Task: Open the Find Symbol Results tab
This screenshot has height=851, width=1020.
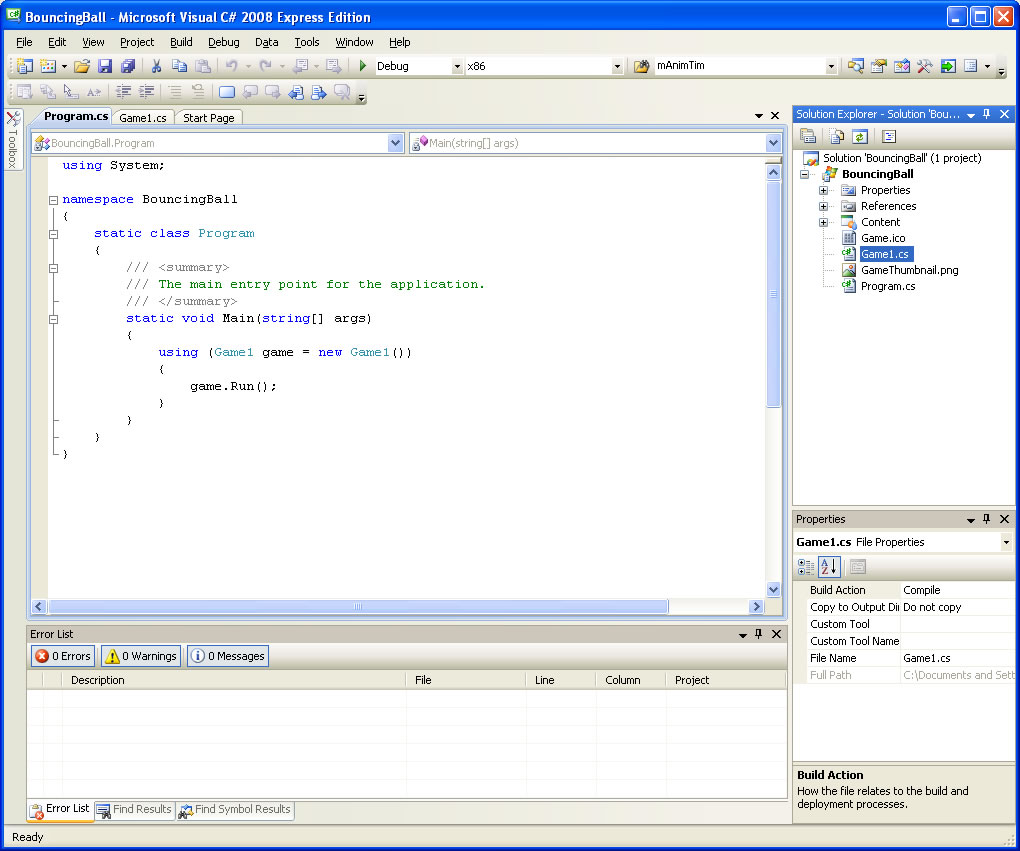Action: coord(235,809)
